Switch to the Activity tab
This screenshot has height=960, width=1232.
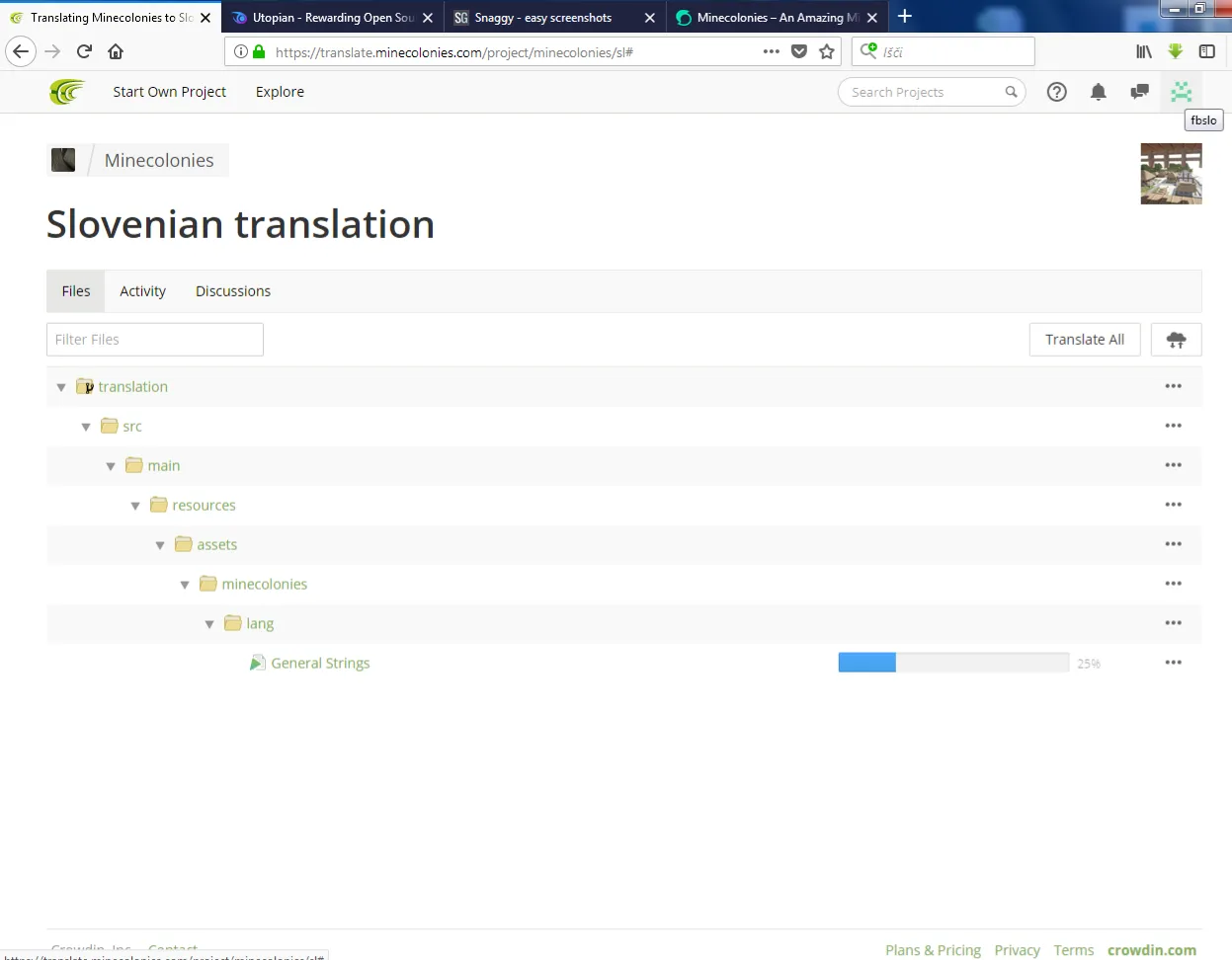142,291
